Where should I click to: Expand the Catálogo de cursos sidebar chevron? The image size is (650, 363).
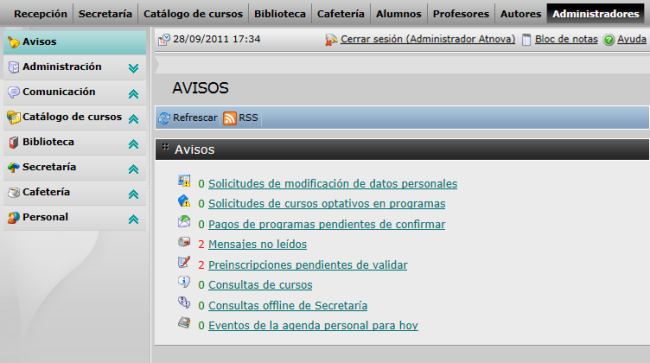point(133,119)
